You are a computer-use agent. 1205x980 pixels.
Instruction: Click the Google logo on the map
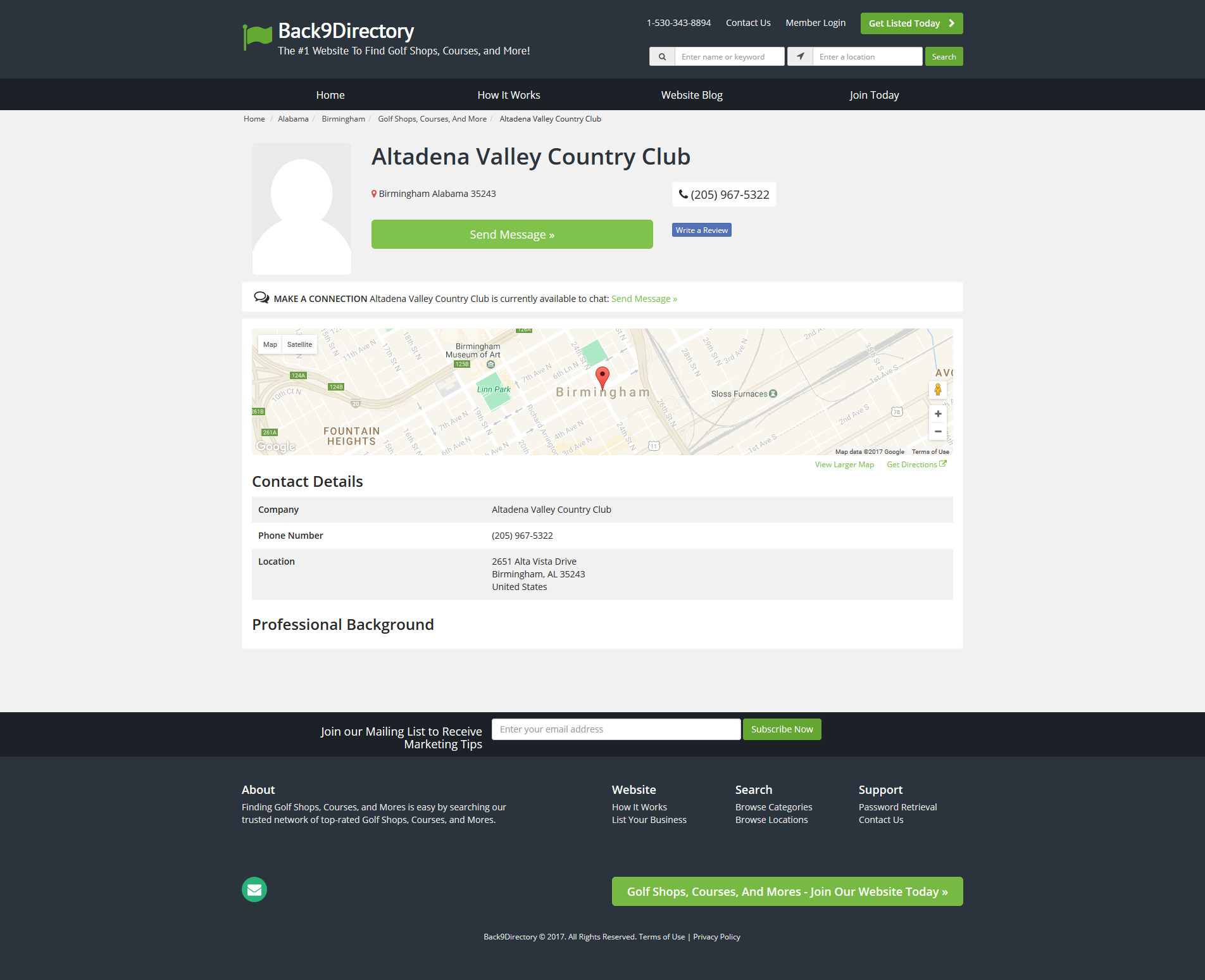tap(276, 446)
